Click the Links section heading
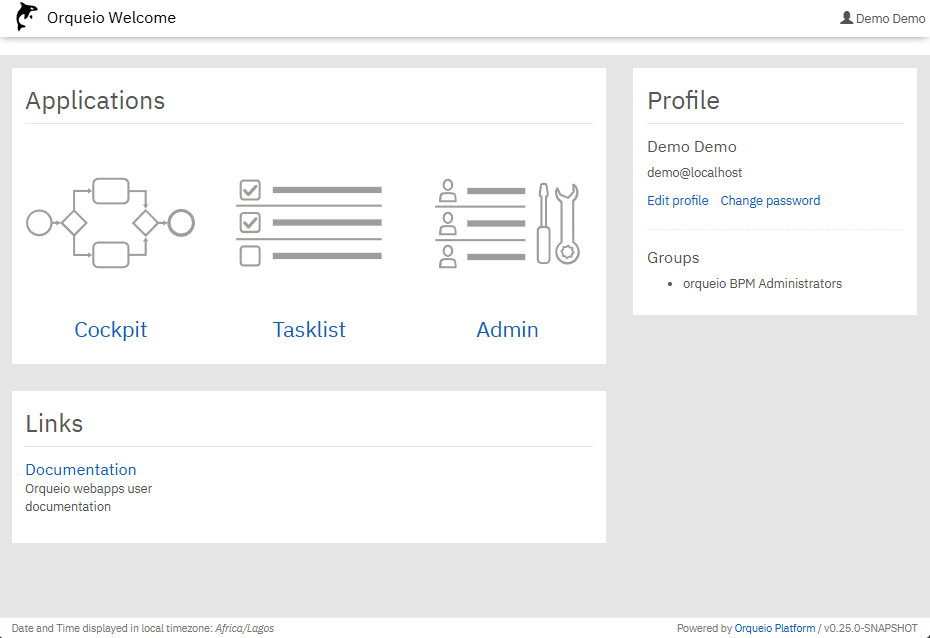930x638 pixels. (54, 424)
